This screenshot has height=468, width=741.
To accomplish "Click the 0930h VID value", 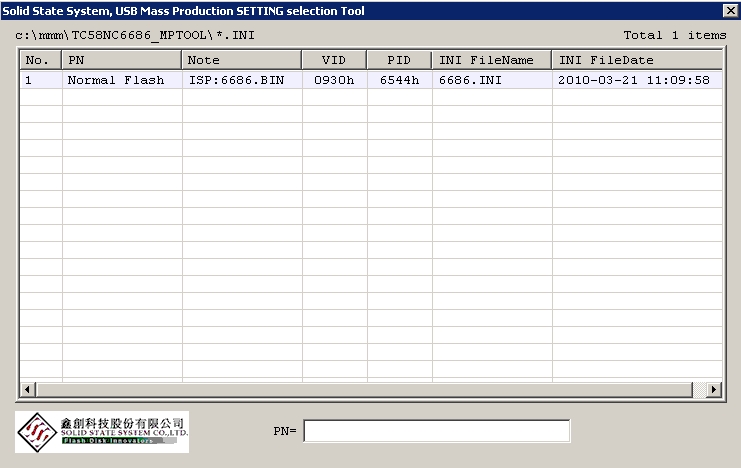I will pos(335,80).
